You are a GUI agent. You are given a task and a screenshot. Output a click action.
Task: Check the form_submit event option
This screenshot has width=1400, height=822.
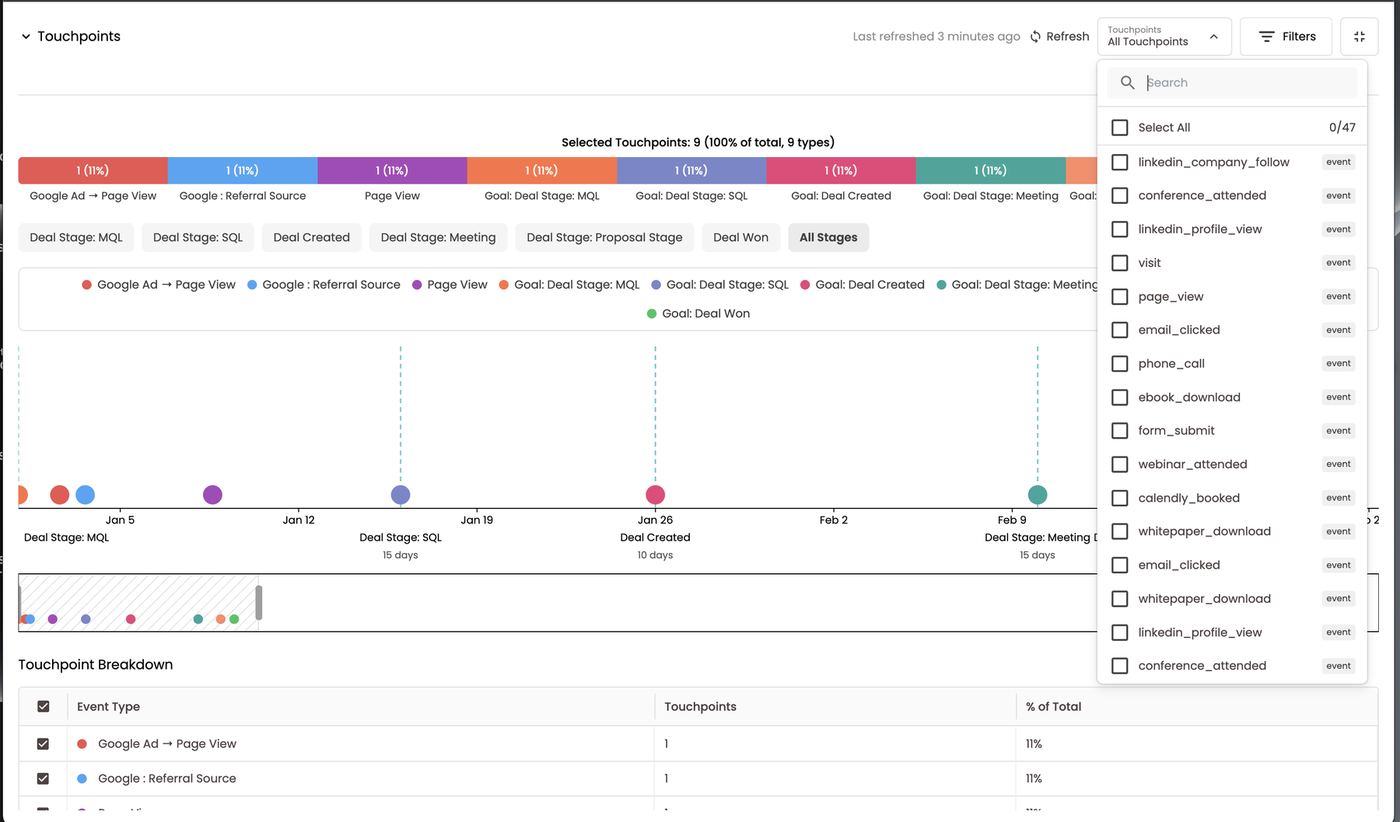[x=1120, y=431]
